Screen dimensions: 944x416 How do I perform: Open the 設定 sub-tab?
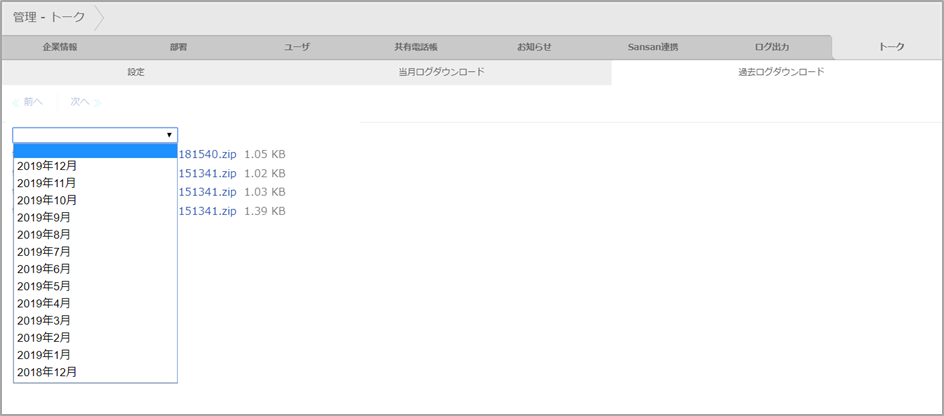(x=136, y=72)
